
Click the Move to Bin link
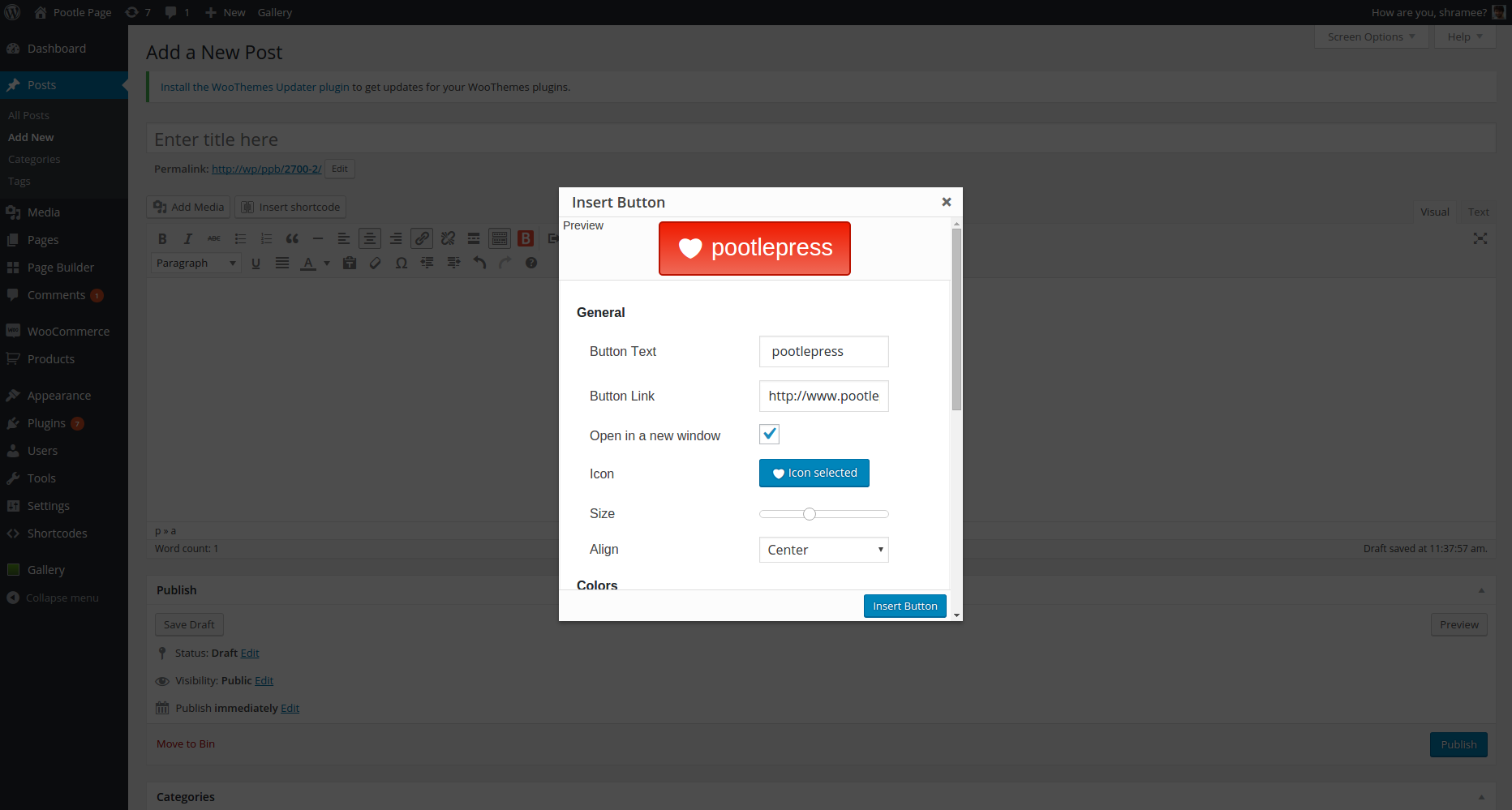[x=186, y=744]
